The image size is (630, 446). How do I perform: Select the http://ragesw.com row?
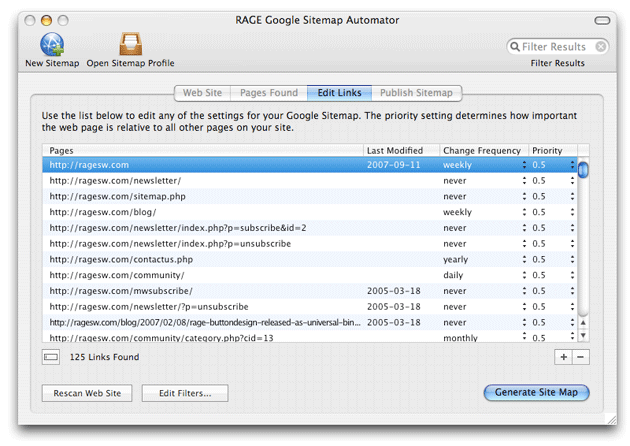coord(309,165)
